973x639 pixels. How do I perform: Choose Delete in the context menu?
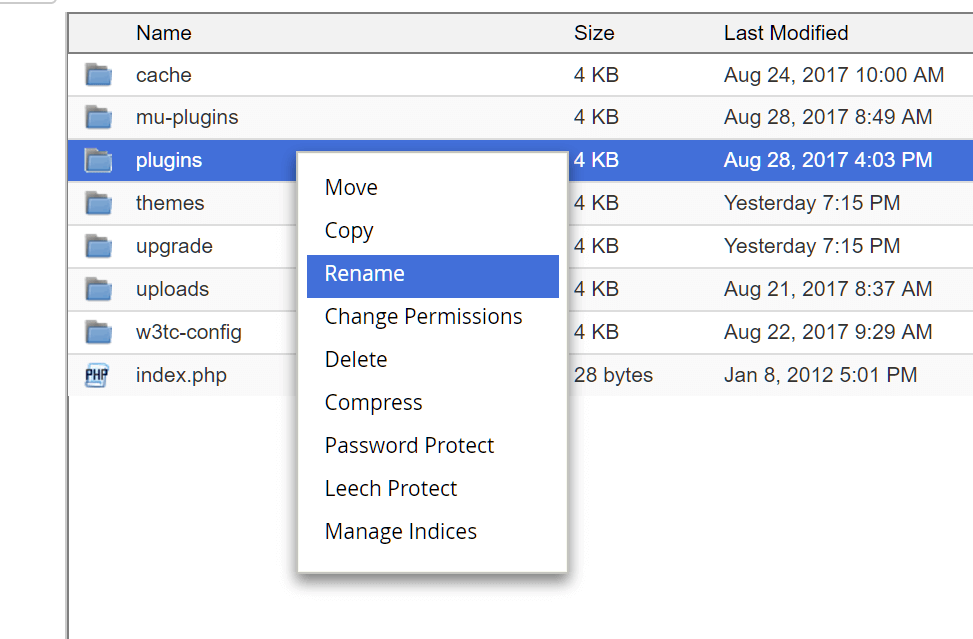click(x=356, y=360)
